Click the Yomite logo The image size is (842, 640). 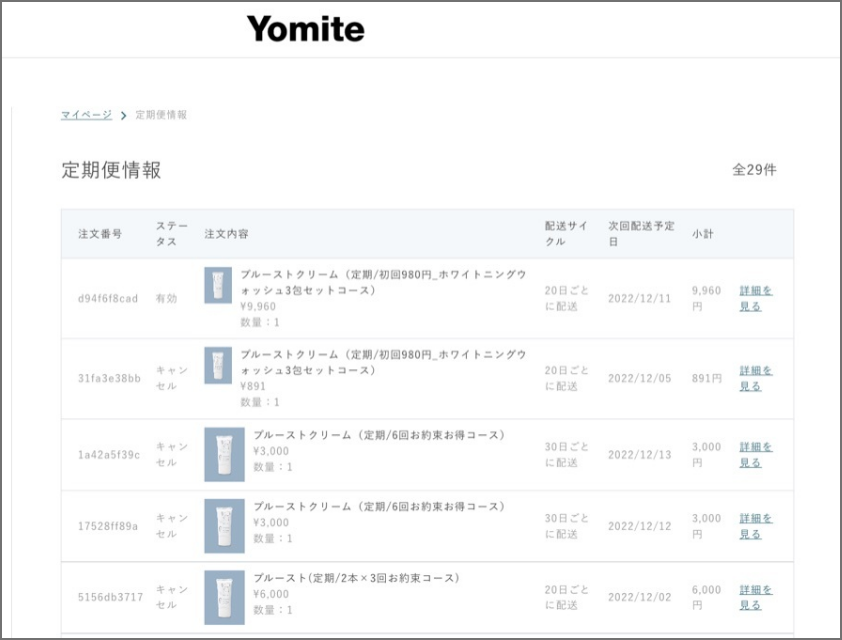point(306,29)
